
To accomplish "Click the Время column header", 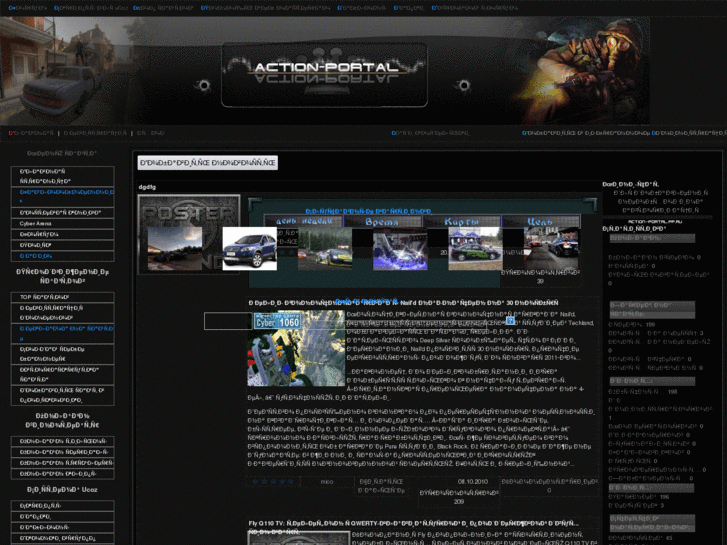I will 382,222.
